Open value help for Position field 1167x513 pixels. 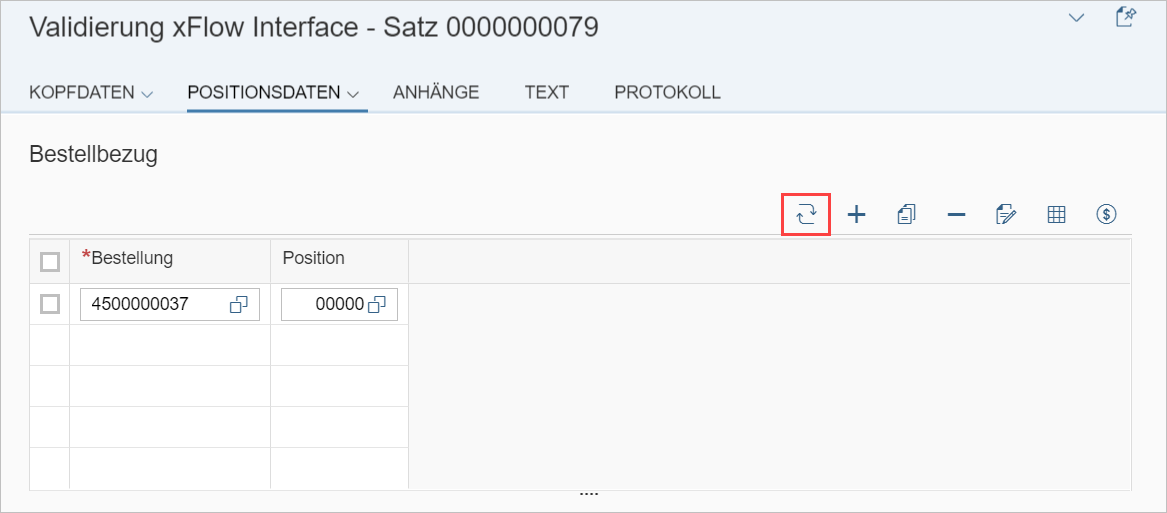(377, 305)
